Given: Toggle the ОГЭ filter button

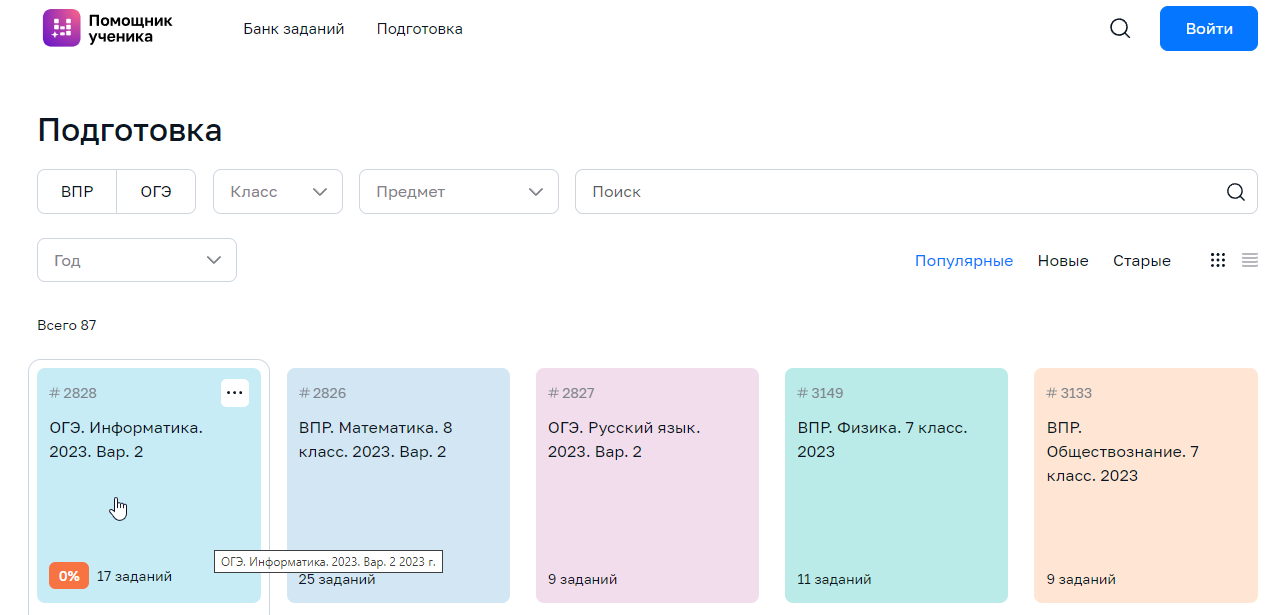Looking at the screenshot, I should 156,192.
